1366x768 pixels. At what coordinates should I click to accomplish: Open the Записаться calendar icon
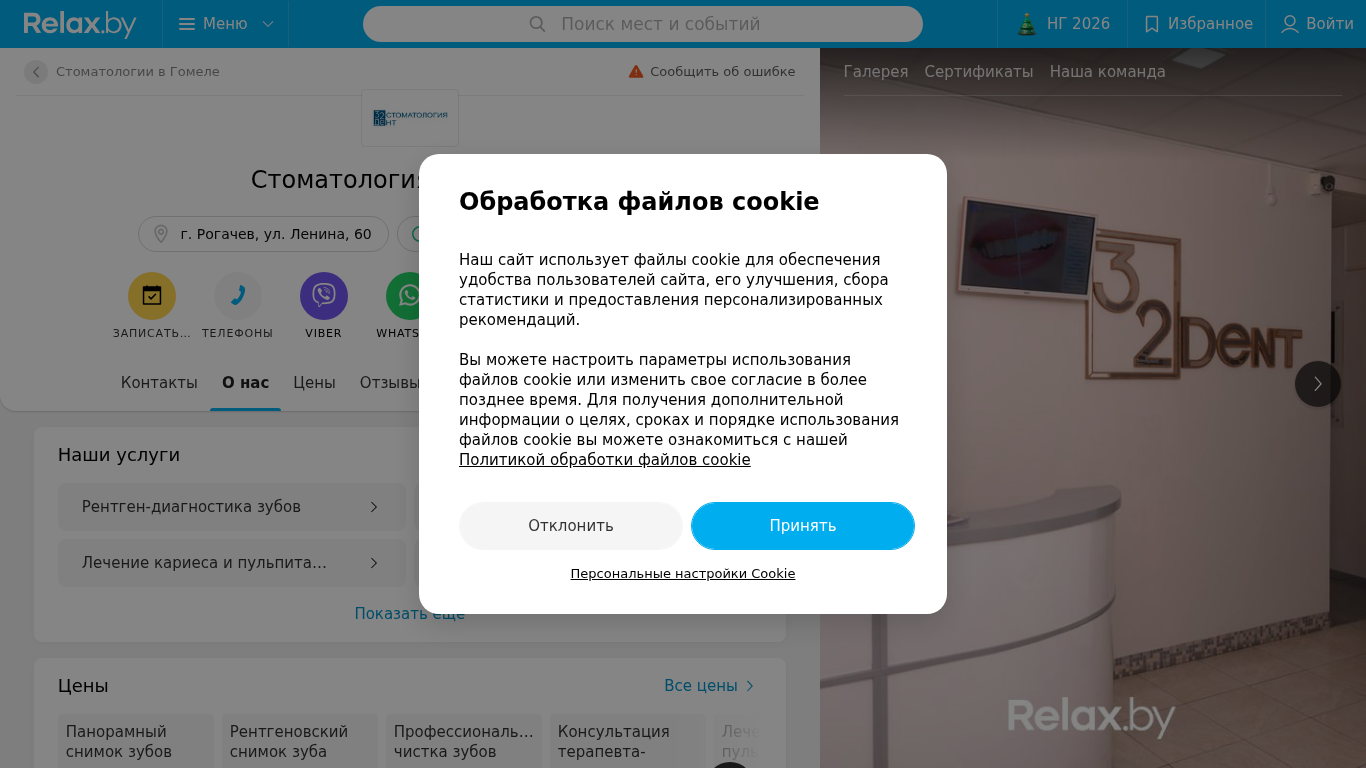coord(152,296)
